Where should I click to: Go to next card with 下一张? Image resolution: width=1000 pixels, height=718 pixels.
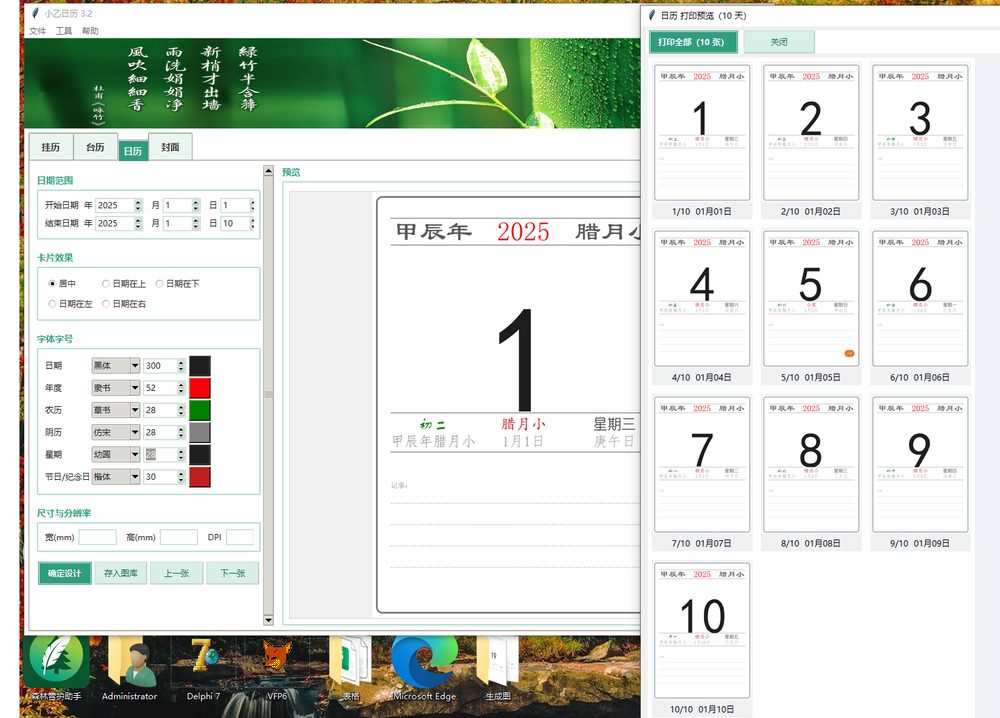[233, 573]
